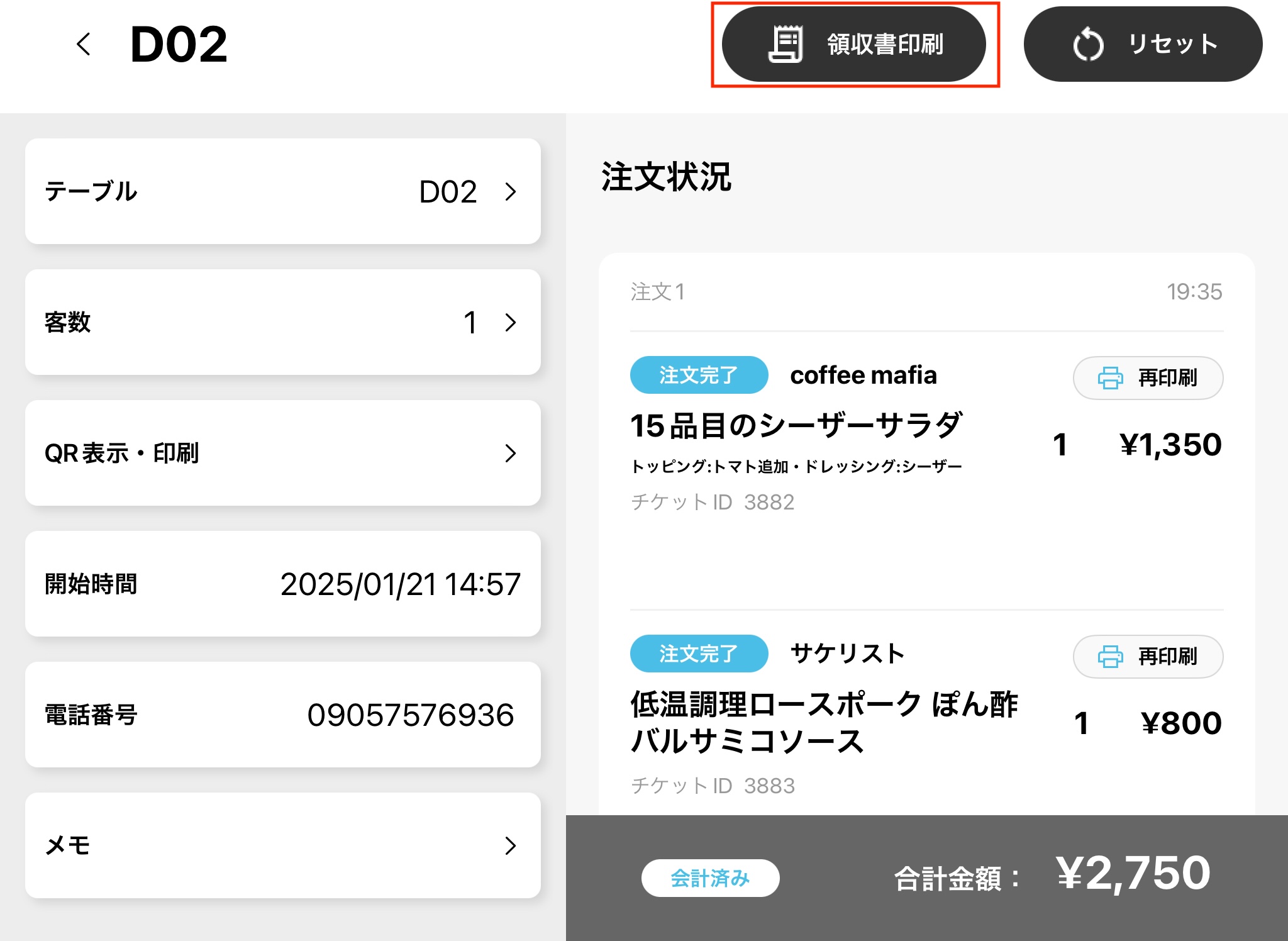The height and width of the screenshot is (941, 1288).
Task: Click 注文完了 badge for サケリスト
Action: (699, 654)
